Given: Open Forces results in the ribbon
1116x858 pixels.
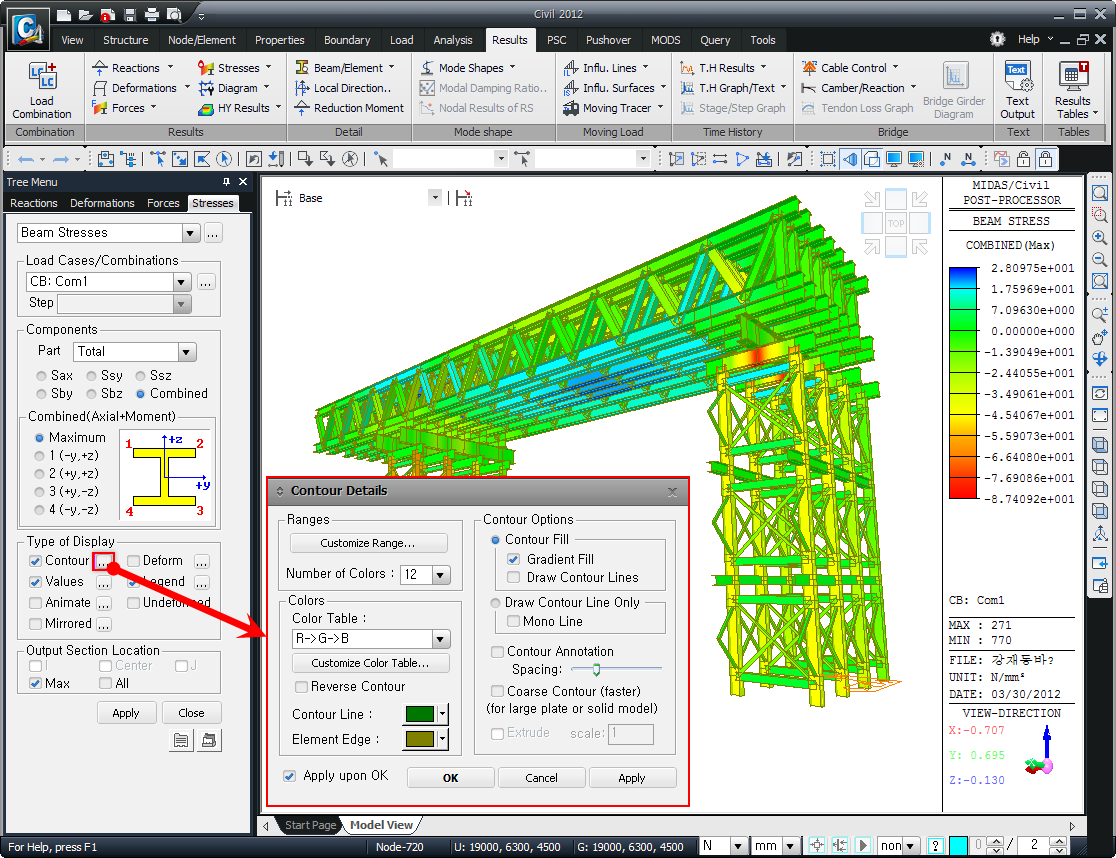Looking at the screenshot, I should click(x=125, y=107).
